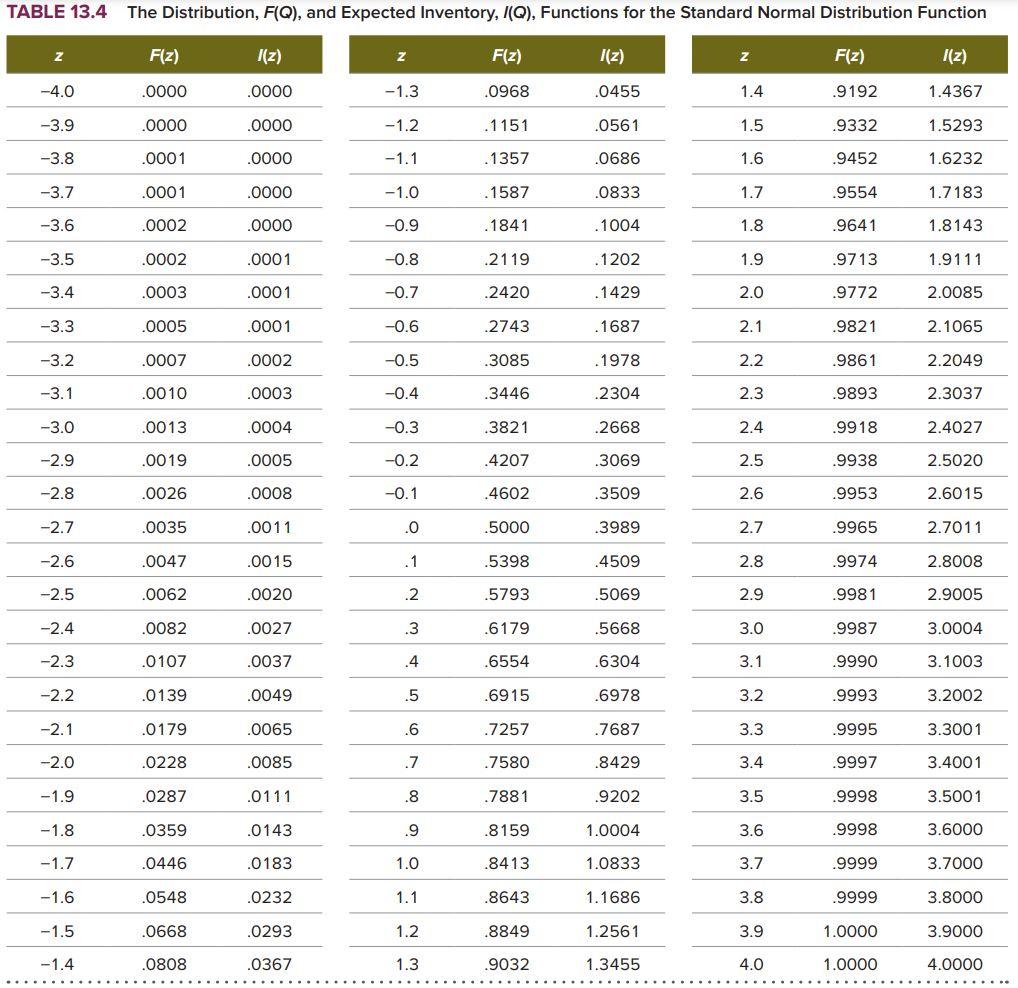Select the F(z) value .0228
The height and width of the screenshot is (988, 1018).
click(x=164, y=762)
